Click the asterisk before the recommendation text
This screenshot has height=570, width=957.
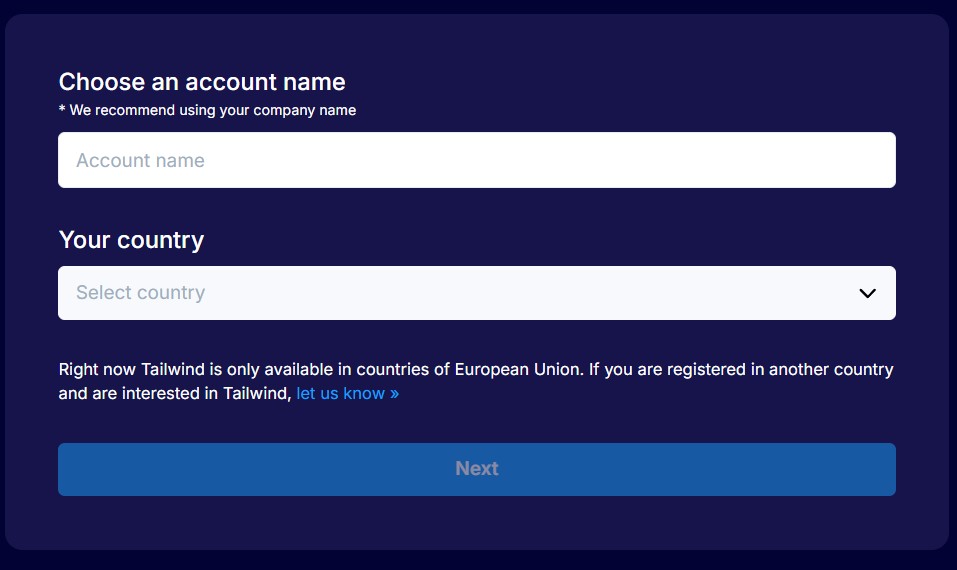(62, 109)
